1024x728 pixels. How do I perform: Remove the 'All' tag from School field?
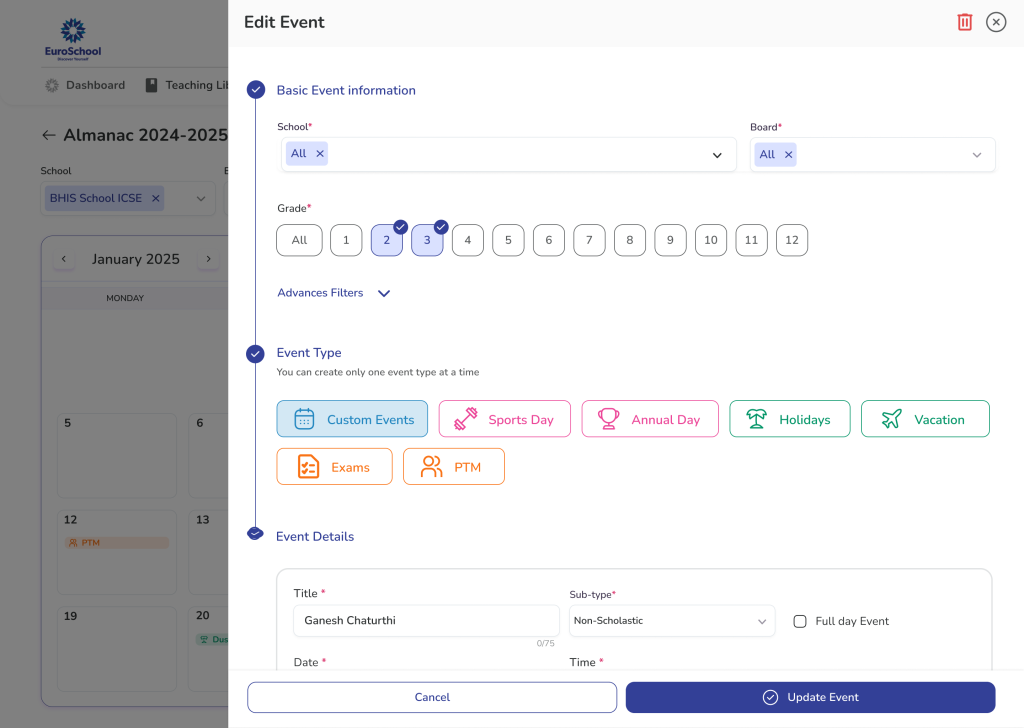[x=320, y=154]
